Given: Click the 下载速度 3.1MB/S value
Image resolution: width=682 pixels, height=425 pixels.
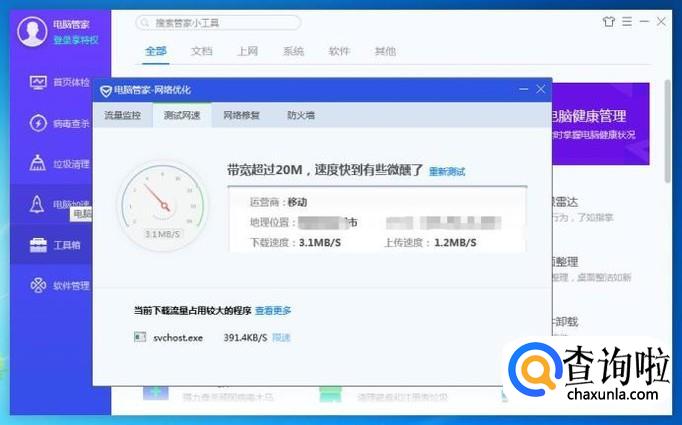Looking at the screenshot, I should click(320, 243).
